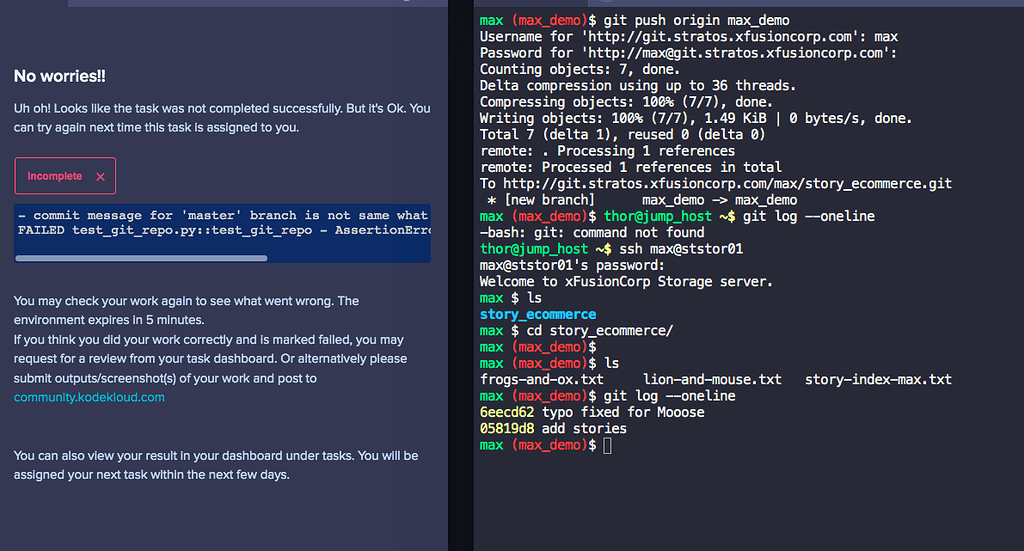Click the 'Welcome to xFusionCorp Storage server.' line
The image size is (1024, 551).
pyautogui.click(x=626, y=282)
